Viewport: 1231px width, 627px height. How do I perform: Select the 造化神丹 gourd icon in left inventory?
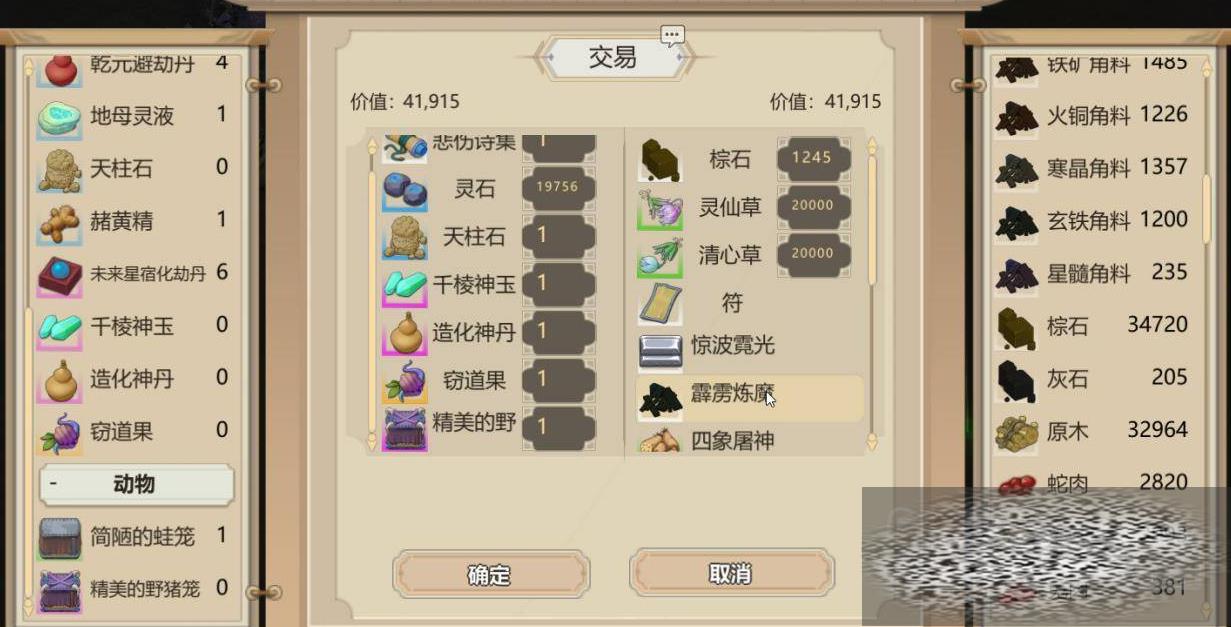tap(59, 381)
